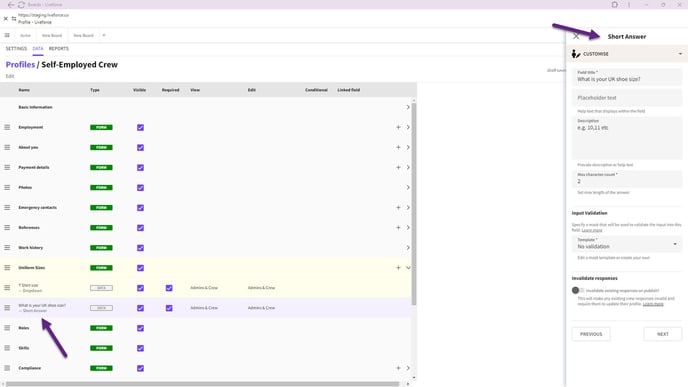
Task: Grab drag handle of Skills row
Action: pos(7,348)
